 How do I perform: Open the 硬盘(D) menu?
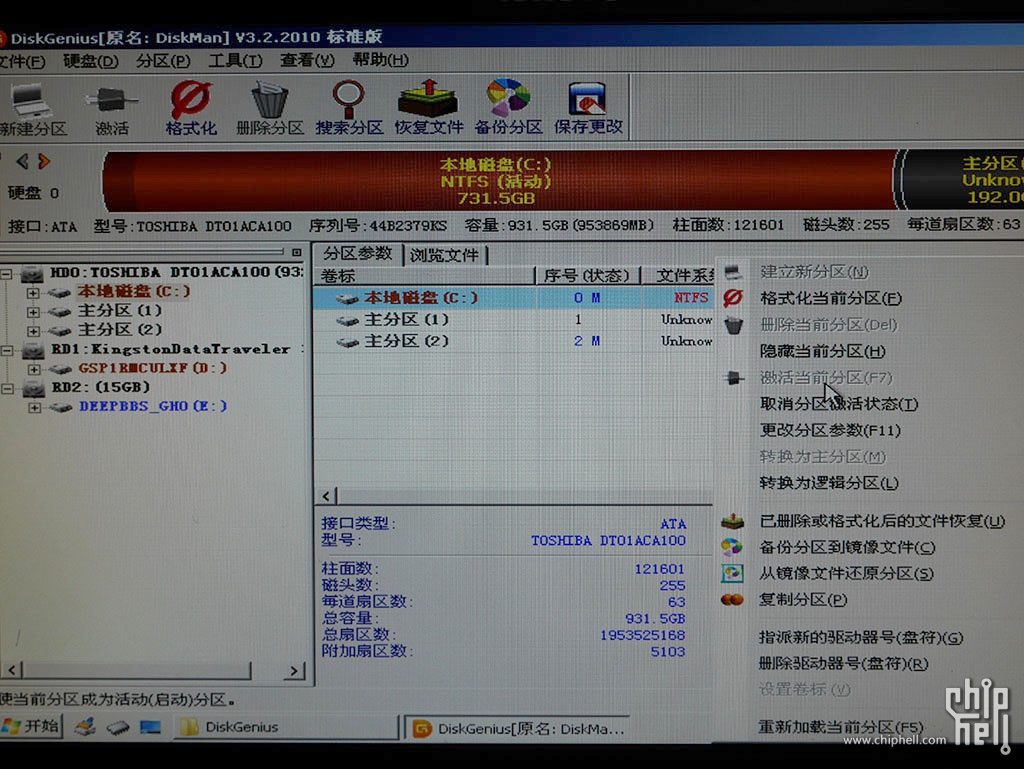pos(90,61)
